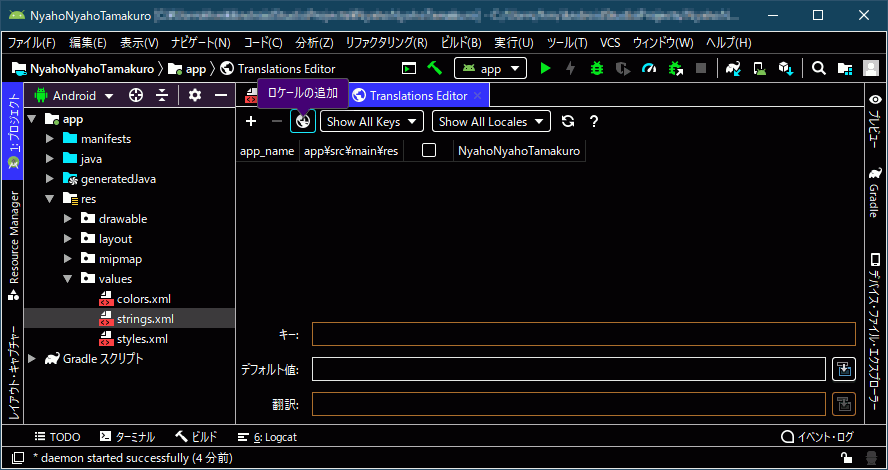Click the Make Project hammer icon

click(x=434, y=69)
